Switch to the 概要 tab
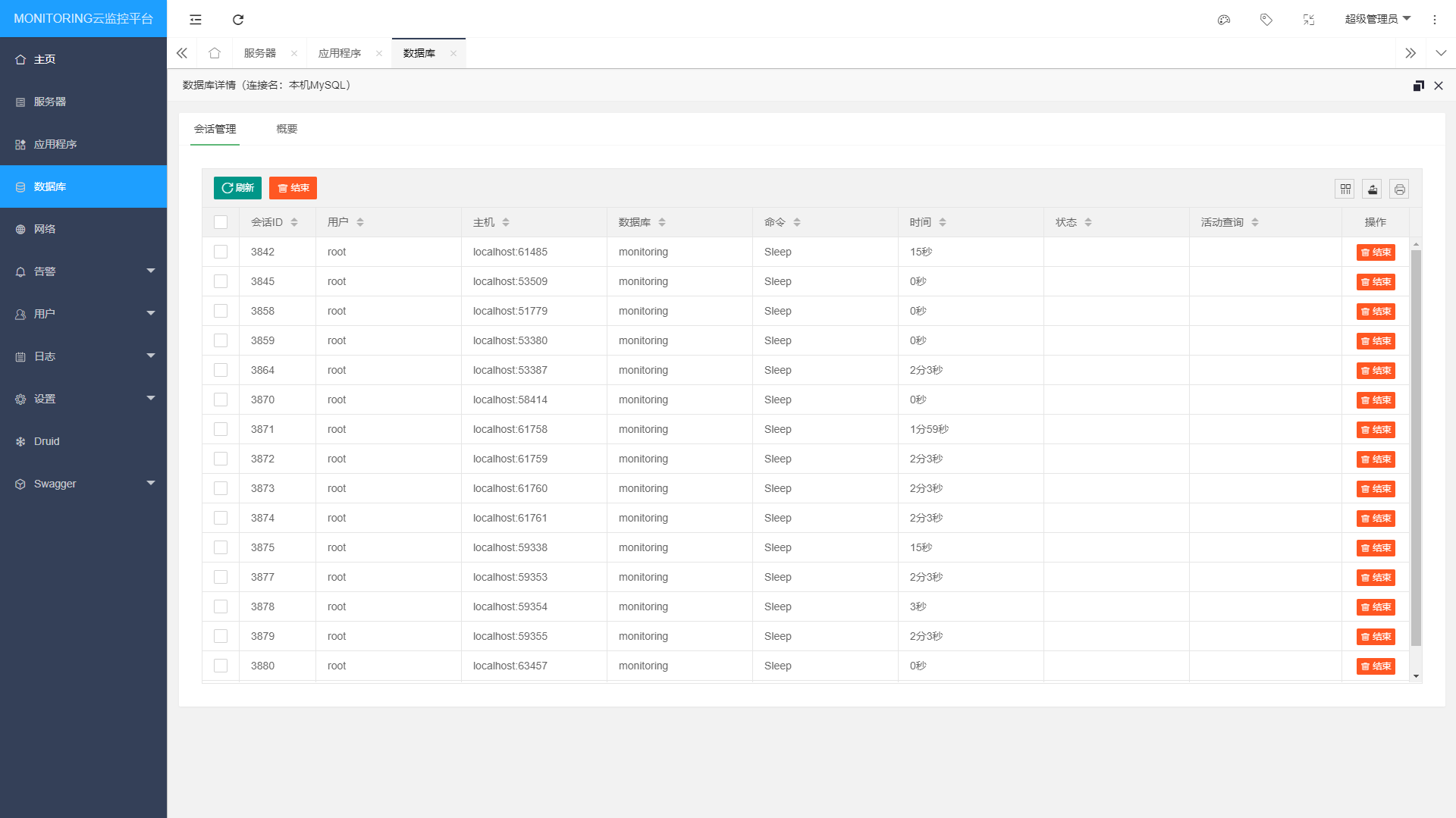The width and height of the screenshot is (1456, 818). click(x=287, y=129)
